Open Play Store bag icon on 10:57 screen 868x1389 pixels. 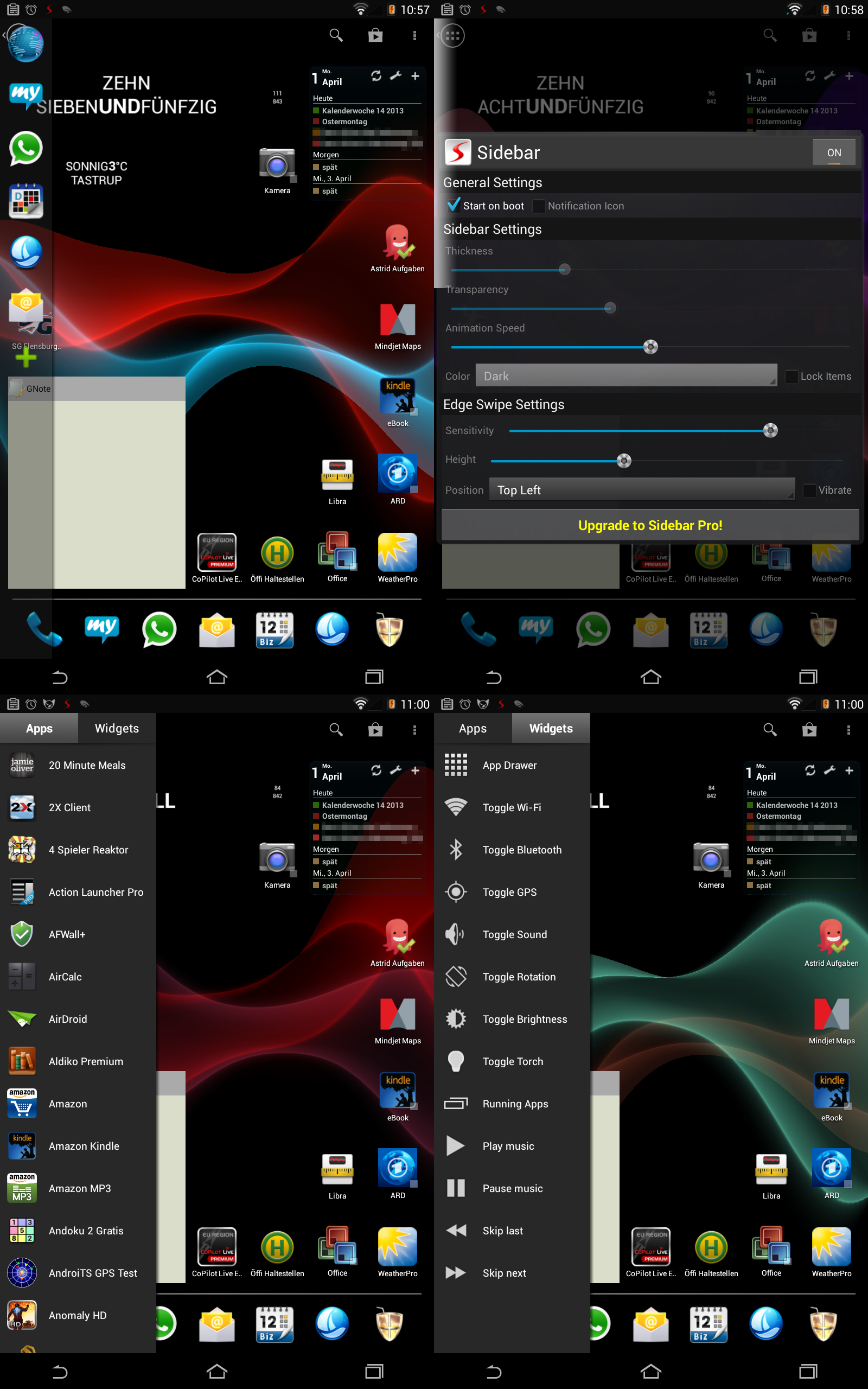(x=375, y=36)
